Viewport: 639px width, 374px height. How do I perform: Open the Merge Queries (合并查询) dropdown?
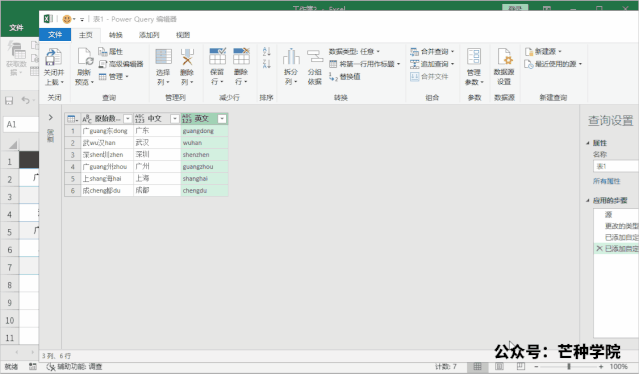432,51
